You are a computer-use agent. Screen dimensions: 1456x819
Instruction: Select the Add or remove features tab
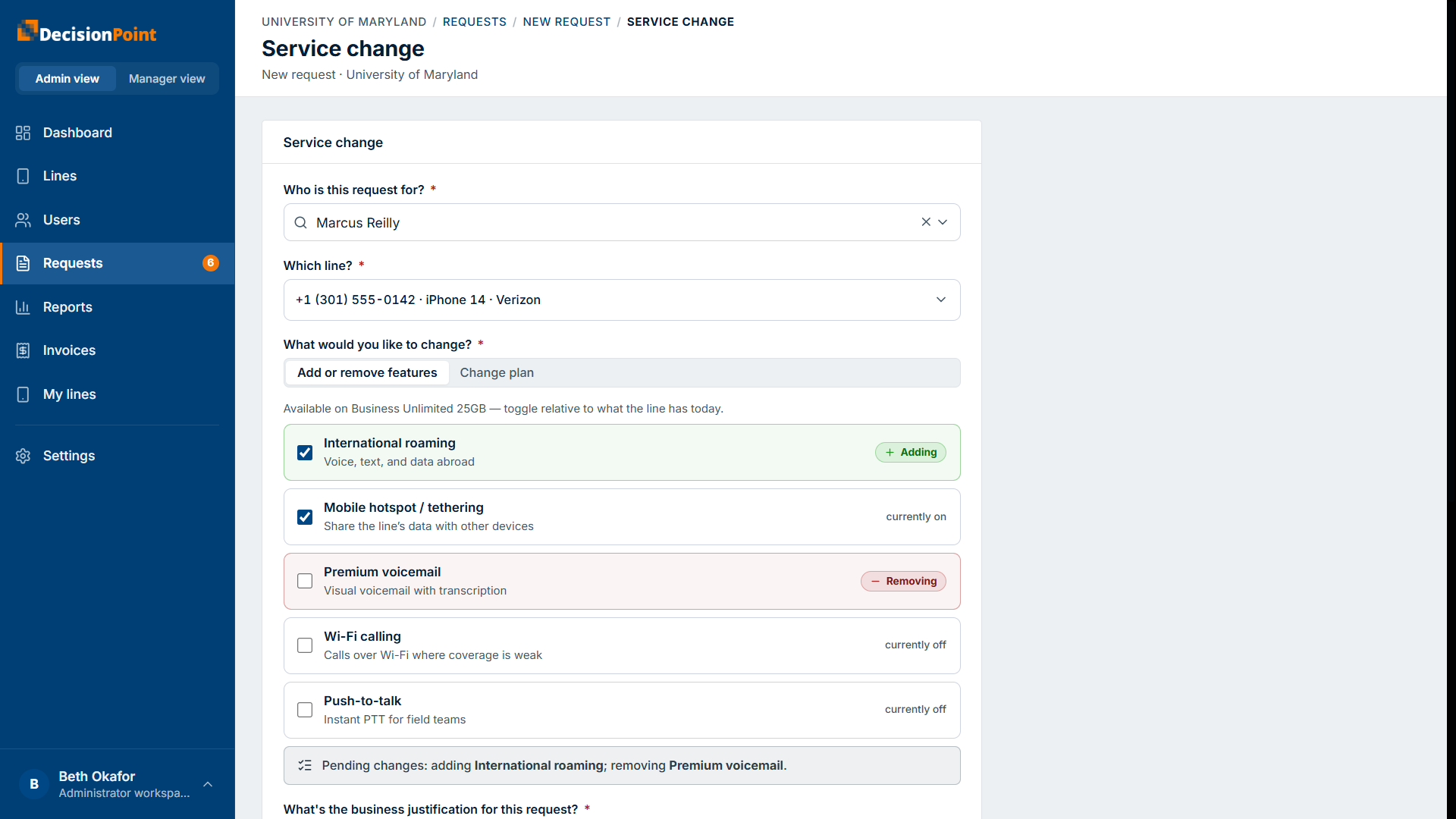367,372
